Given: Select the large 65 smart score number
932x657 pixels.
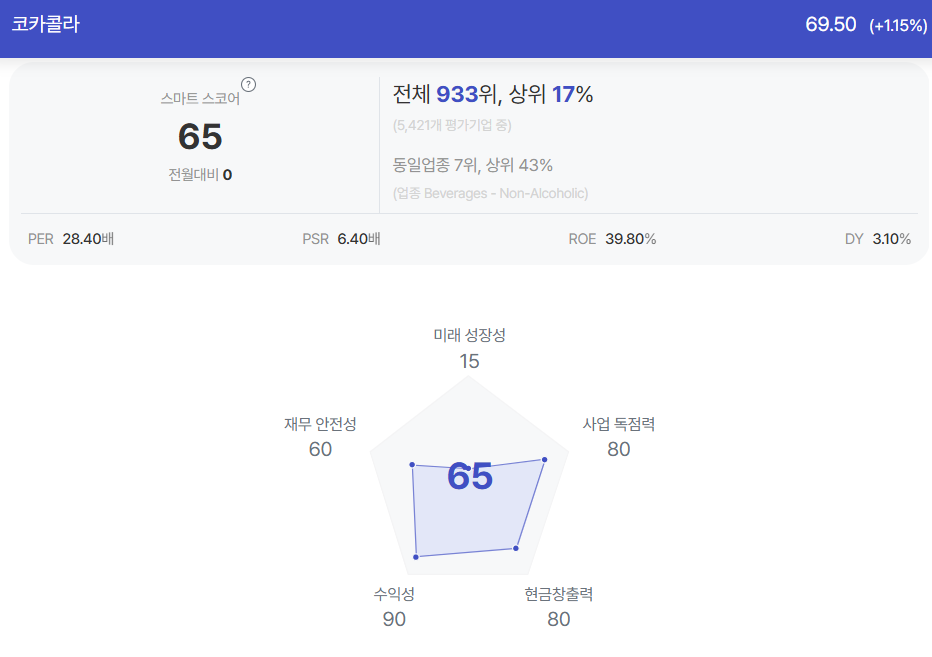Looking at the screenshot, I should [x=200, y=136].
